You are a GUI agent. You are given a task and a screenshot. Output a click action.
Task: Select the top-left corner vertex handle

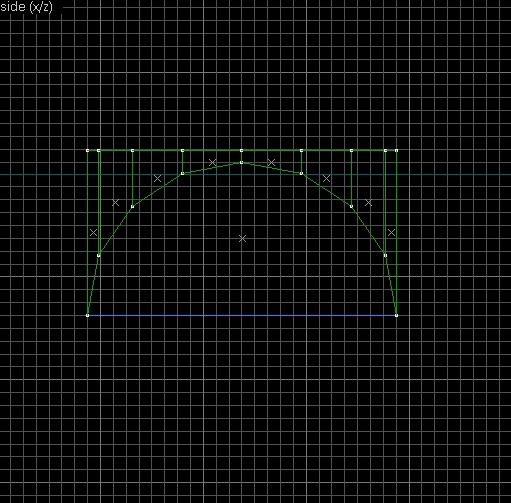(88, 151)
